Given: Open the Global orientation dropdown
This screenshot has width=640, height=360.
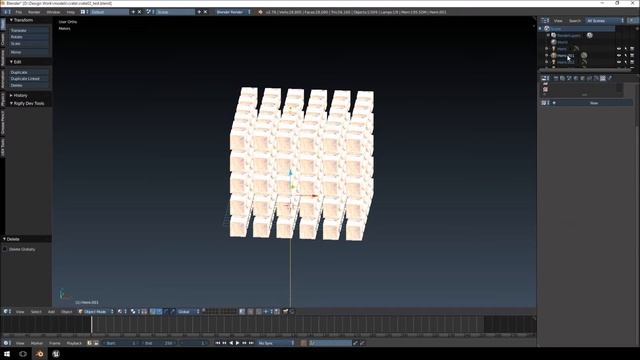Looking at the screenshot, I should point(189,311).
